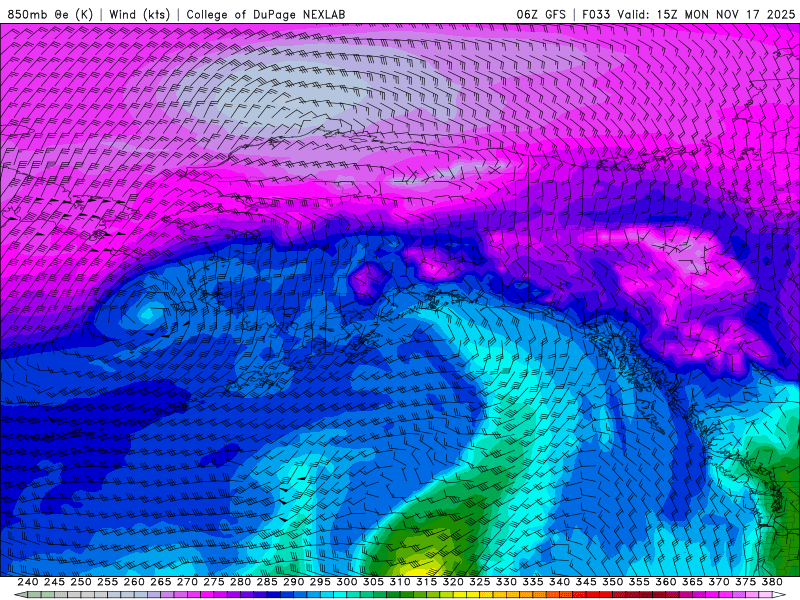
Task: Click the 265 legend label
Action: click(160, 582)
